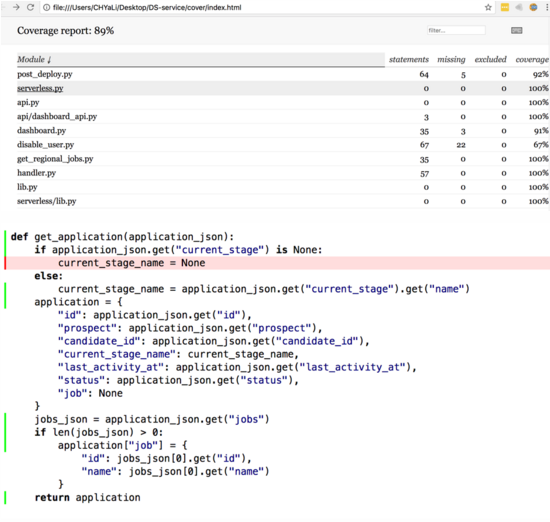Reload the coverage report page
Viewport: 550px width, 522px height.
31,7
